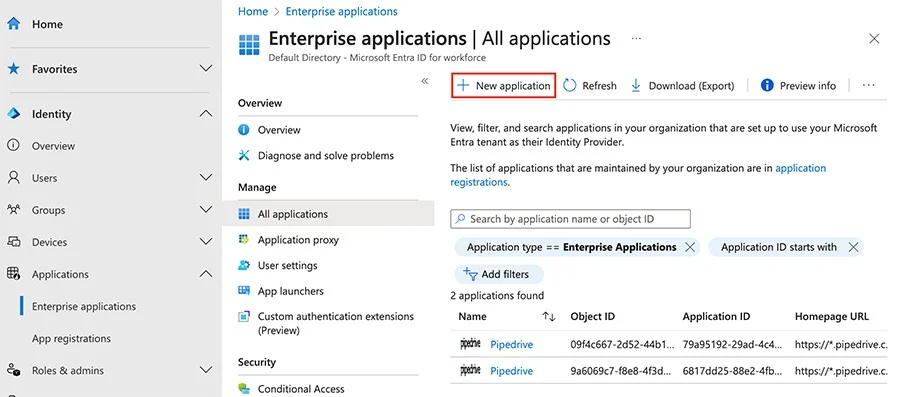Open Diagnose and solve problems
Screen dimensions: 900x397
pyautogui.click(x=325, y=155)
